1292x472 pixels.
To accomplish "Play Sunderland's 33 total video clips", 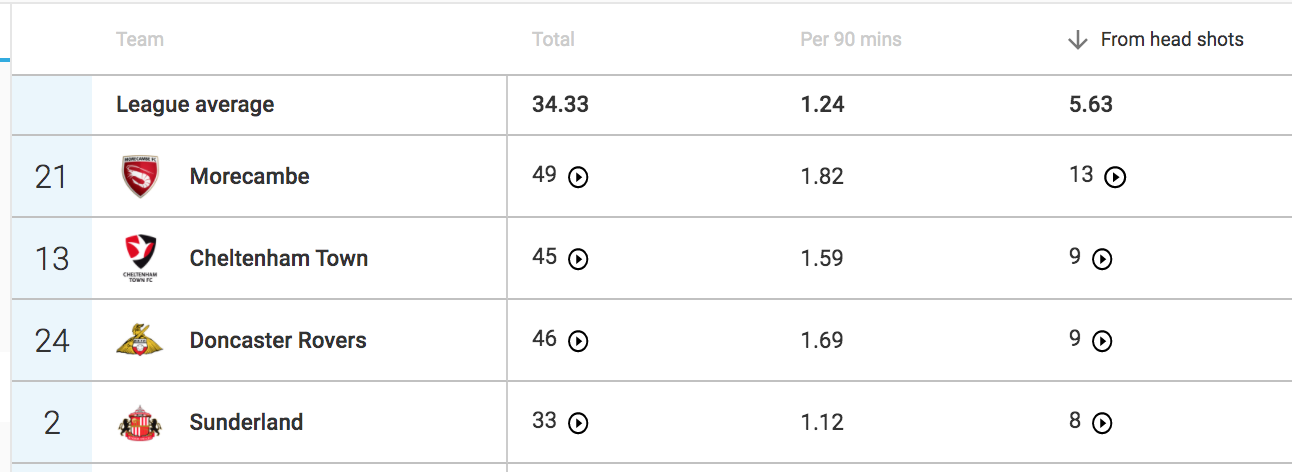I will click(578, 423).
